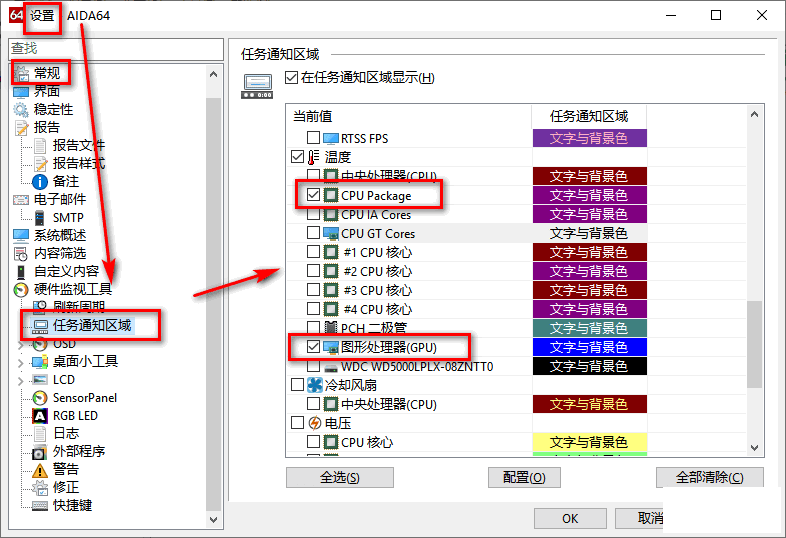The image size is (786, 538).
Task: Select 报告文件 tree item
Action: pos(79,145)
